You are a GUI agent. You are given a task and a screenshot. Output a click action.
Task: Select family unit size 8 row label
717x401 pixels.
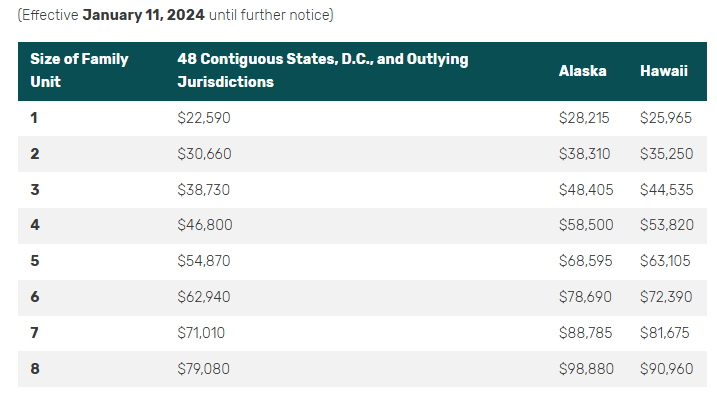tap(35, 369)
